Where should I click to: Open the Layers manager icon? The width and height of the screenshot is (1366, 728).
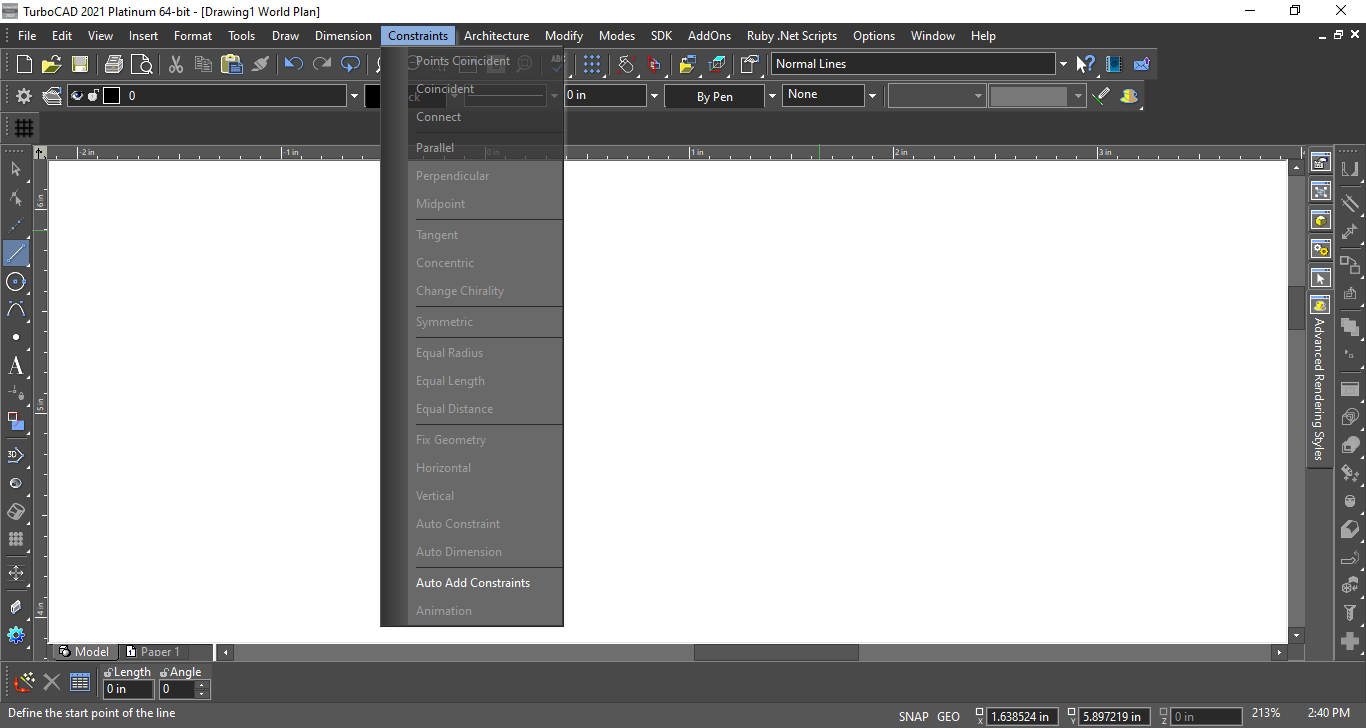coord(52,96)
